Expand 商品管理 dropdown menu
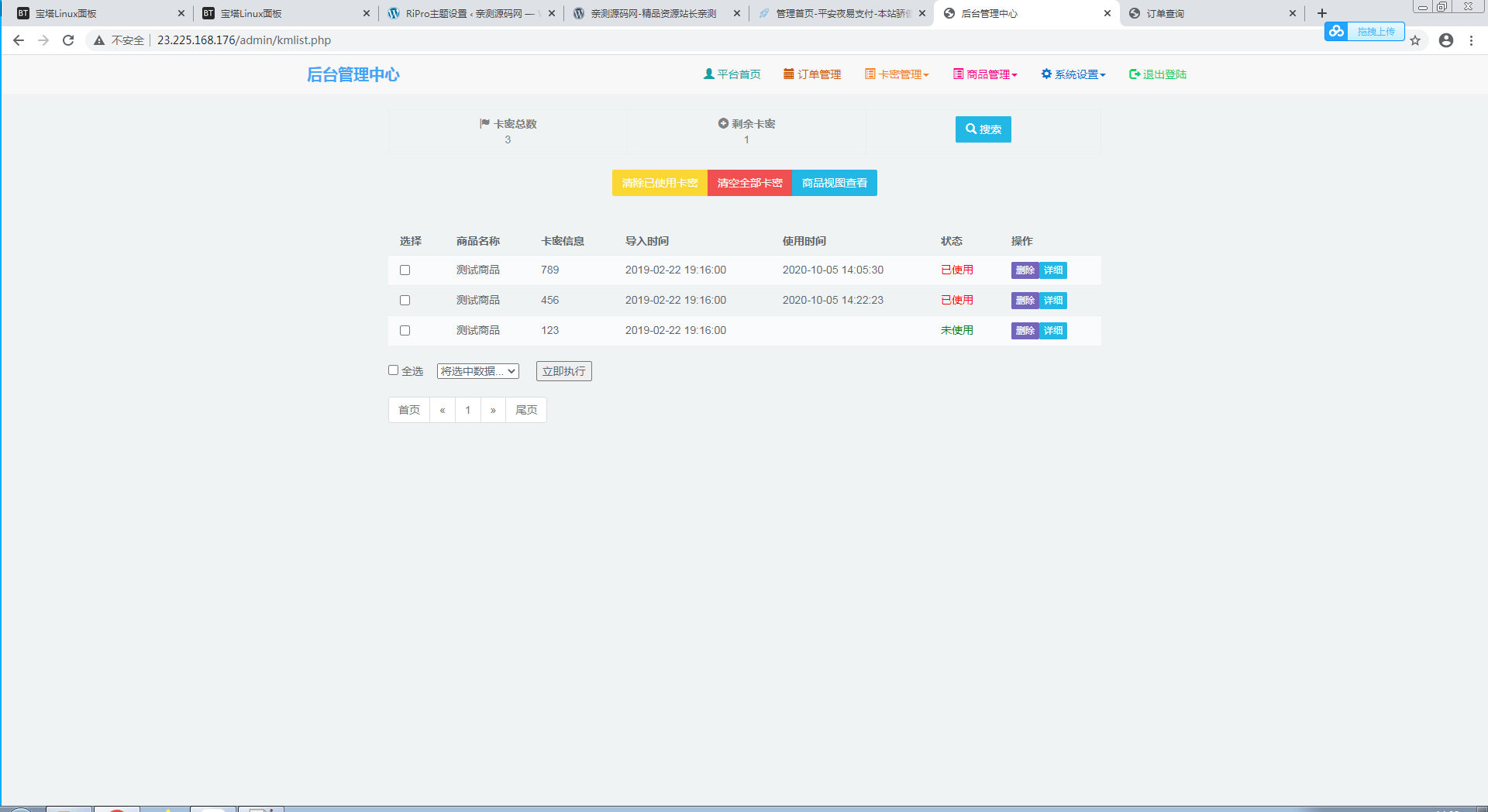The image size is (1488, 812). (x=985, y=74)
